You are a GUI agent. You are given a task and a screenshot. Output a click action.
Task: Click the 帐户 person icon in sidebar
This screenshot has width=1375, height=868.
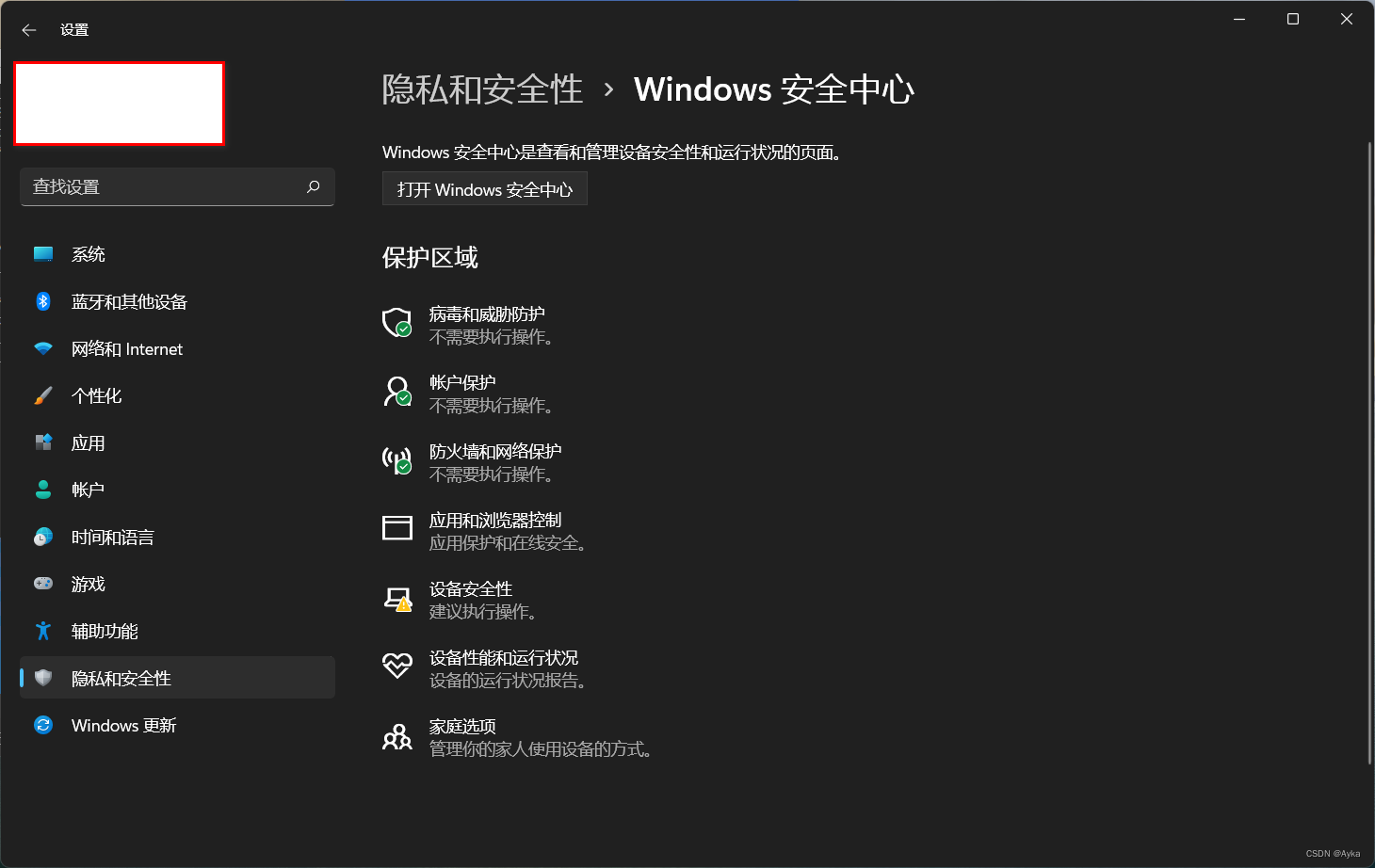pos(43,490)
